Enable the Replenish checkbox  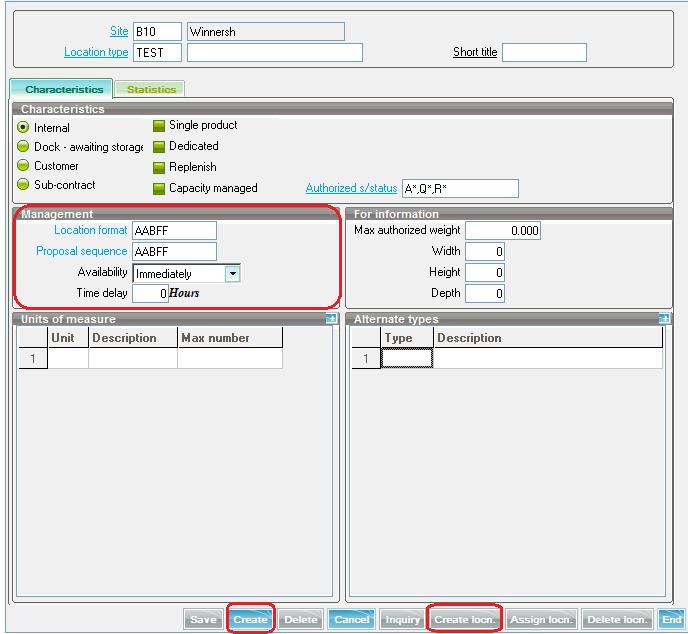(x=158, y=168)
